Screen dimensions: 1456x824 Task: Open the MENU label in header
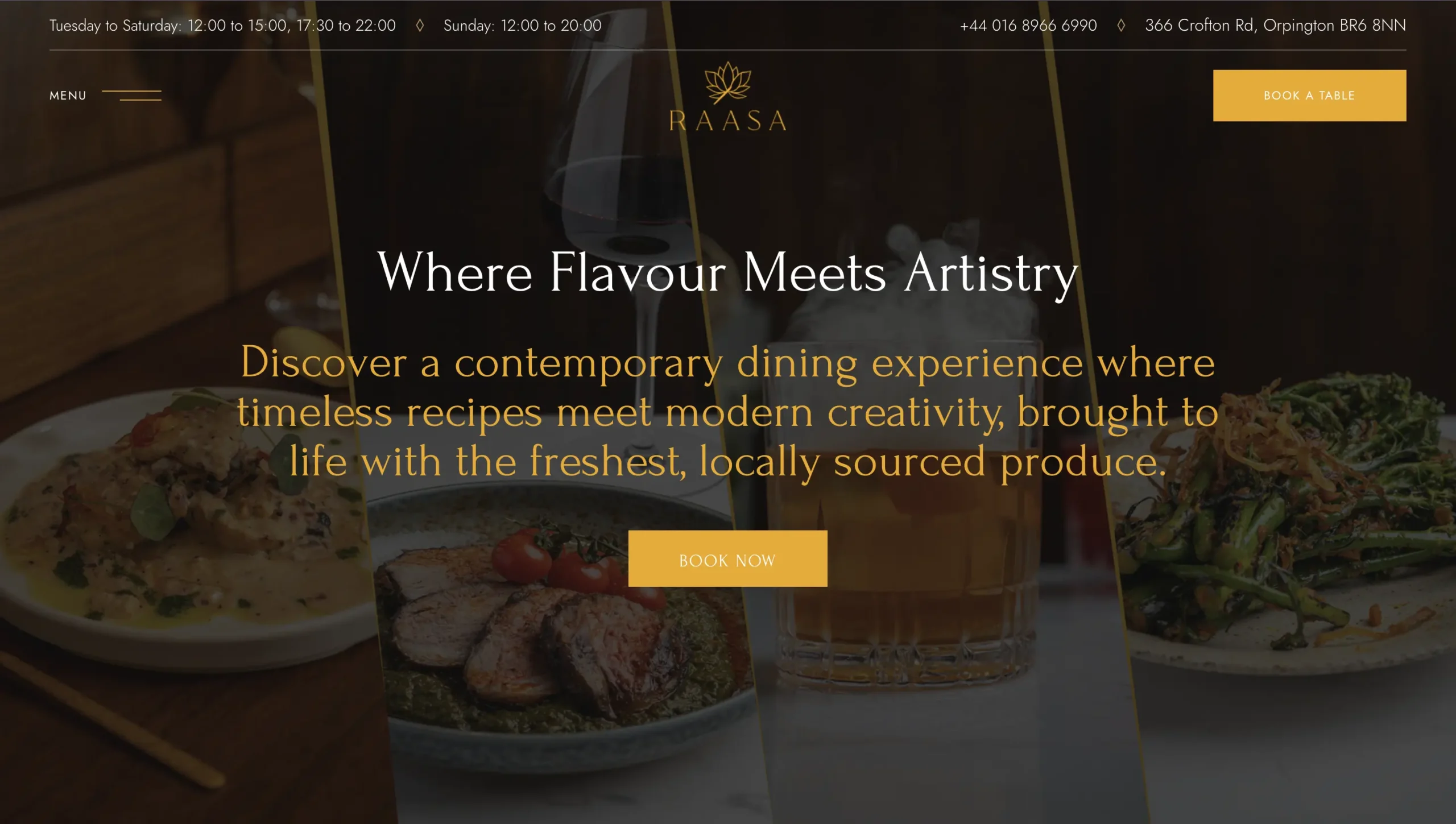(68, 96)
